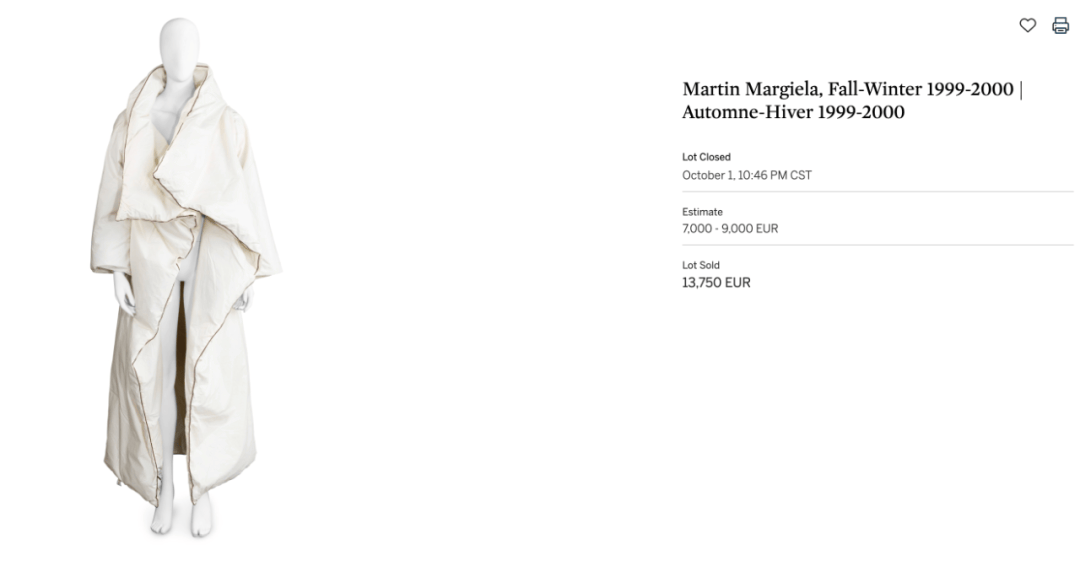This screenshot has height=561, width=1080.
Task: Click the mannequin's left hand
Action: pos(246,296)
